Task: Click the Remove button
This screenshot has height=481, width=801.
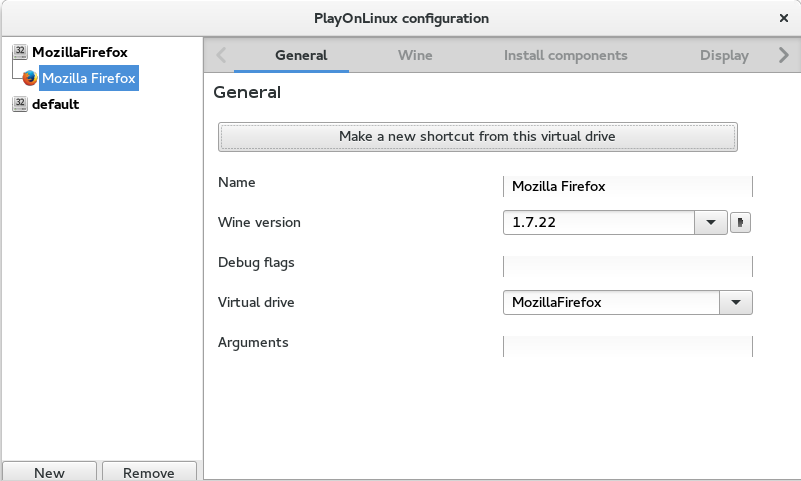Action: click(149, 472)
